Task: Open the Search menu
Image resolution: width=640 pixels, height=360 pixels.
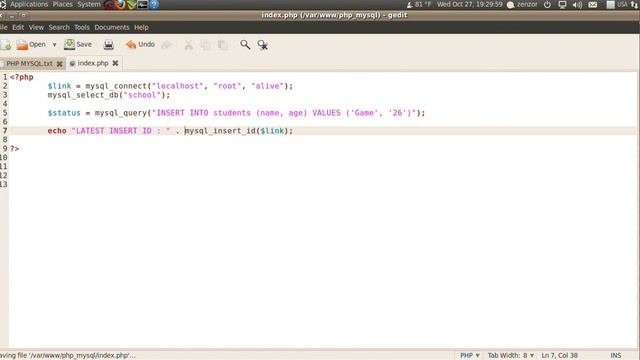Action: click(x=59, y=27)
